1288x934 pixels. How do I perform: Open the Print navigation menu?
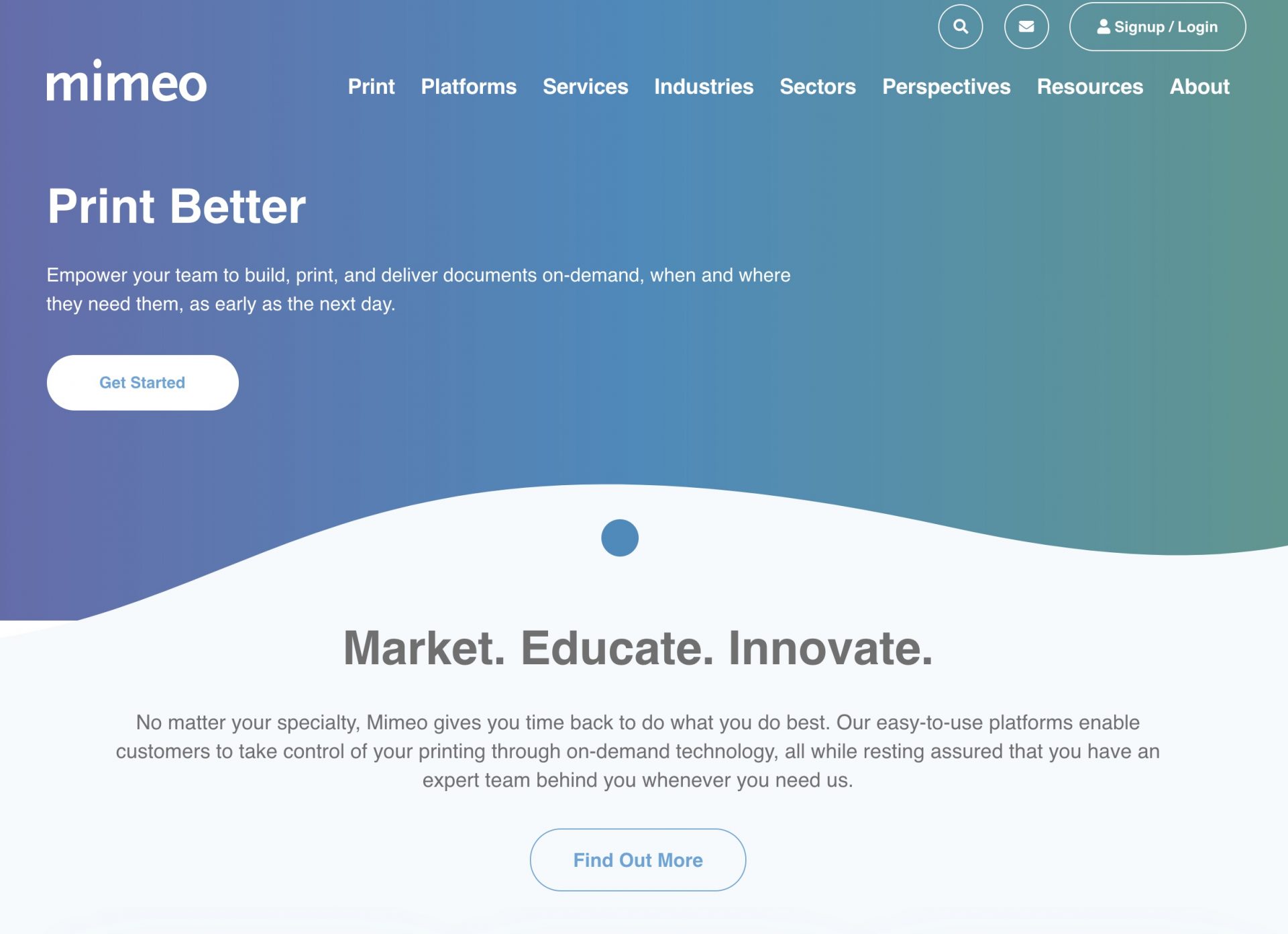(372, 86)
